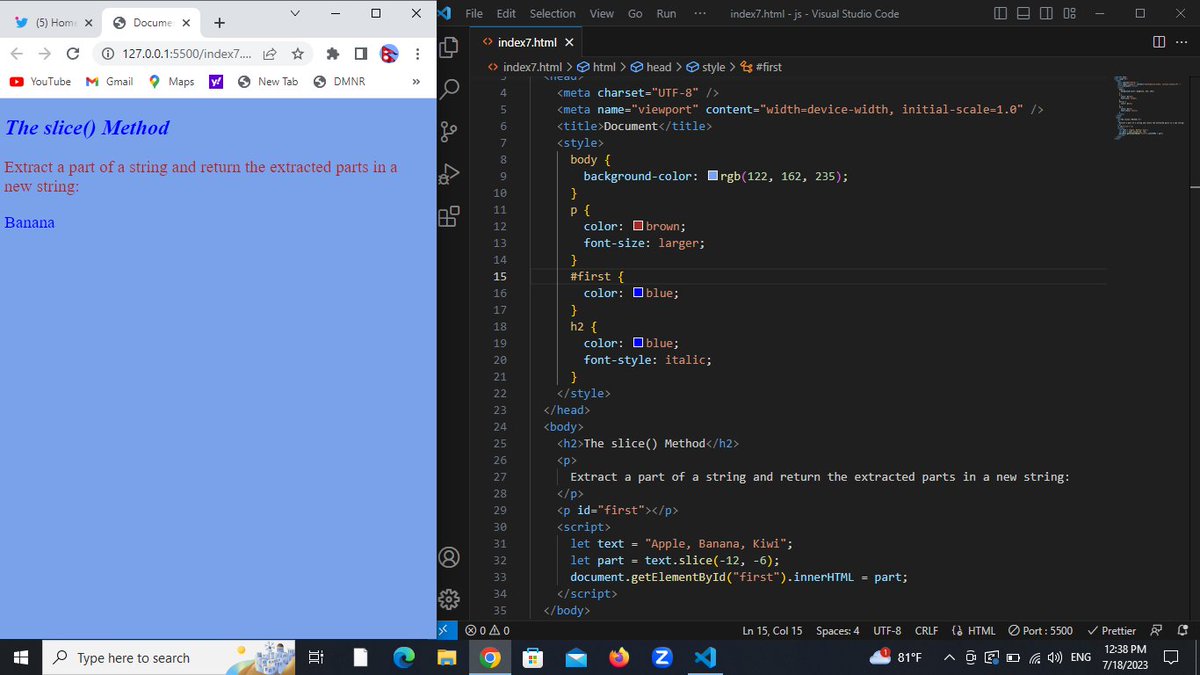Open Chrome extensions puzzle icon
Screen dimensions: 1200x675
pyautogui.click(x=335, y=53)
